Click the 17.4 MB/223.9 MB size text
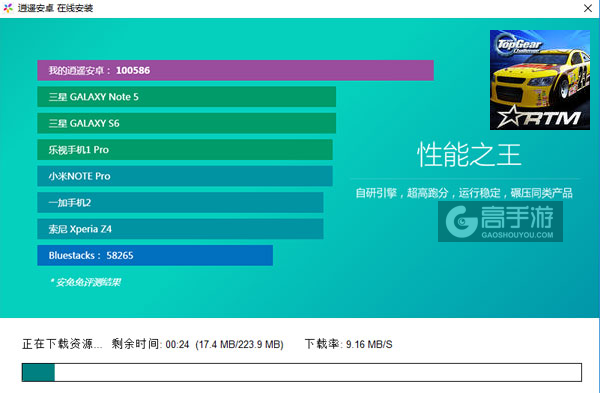 (x=239, y=344)
